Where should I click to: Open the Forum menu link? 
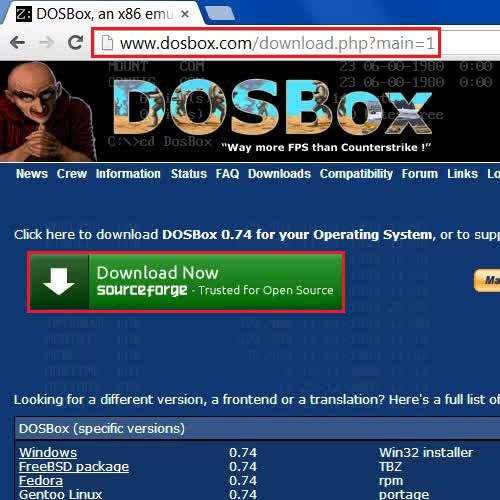click(420, 174)
